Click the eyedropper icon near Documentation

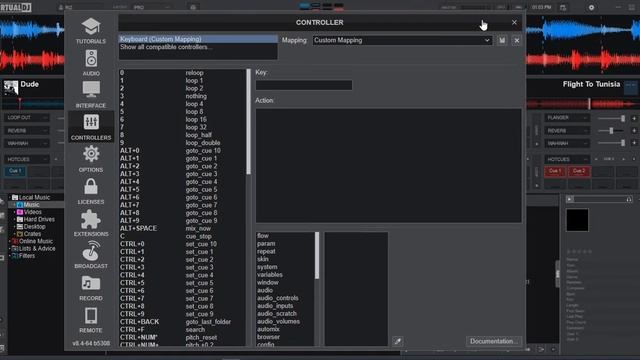coord(398,341)
